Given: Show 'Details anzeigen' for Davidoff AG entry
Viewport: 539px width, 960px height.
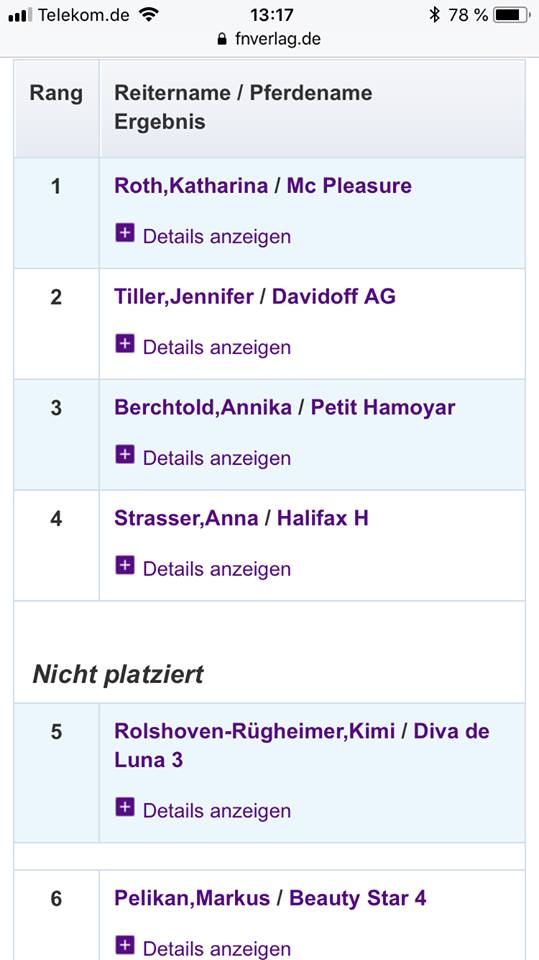Looking at the screenshot, I should click(x=217, y=347).
